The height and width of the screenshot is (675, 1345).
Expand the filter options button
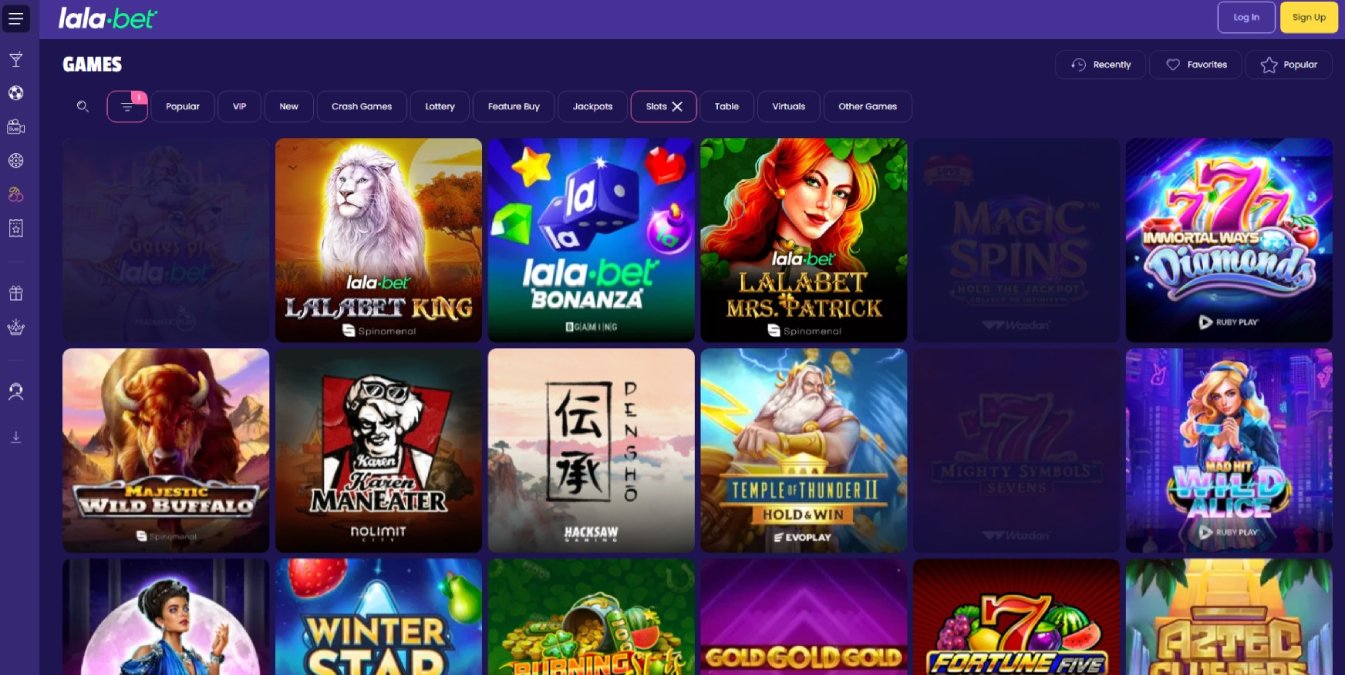pos(127,106)
